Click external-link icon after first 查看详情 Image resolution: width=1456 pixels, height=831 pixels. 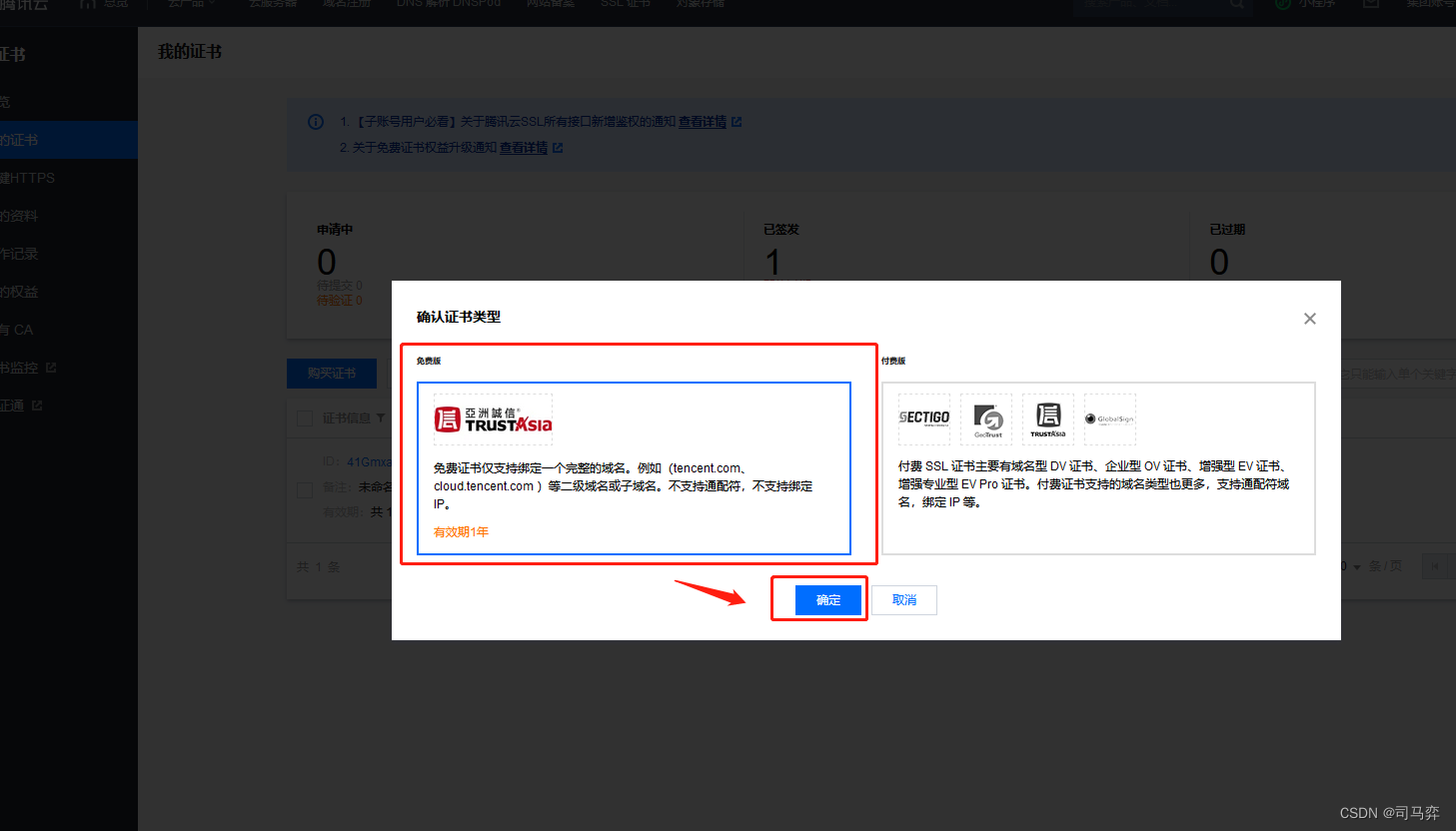tap(736, 122)
